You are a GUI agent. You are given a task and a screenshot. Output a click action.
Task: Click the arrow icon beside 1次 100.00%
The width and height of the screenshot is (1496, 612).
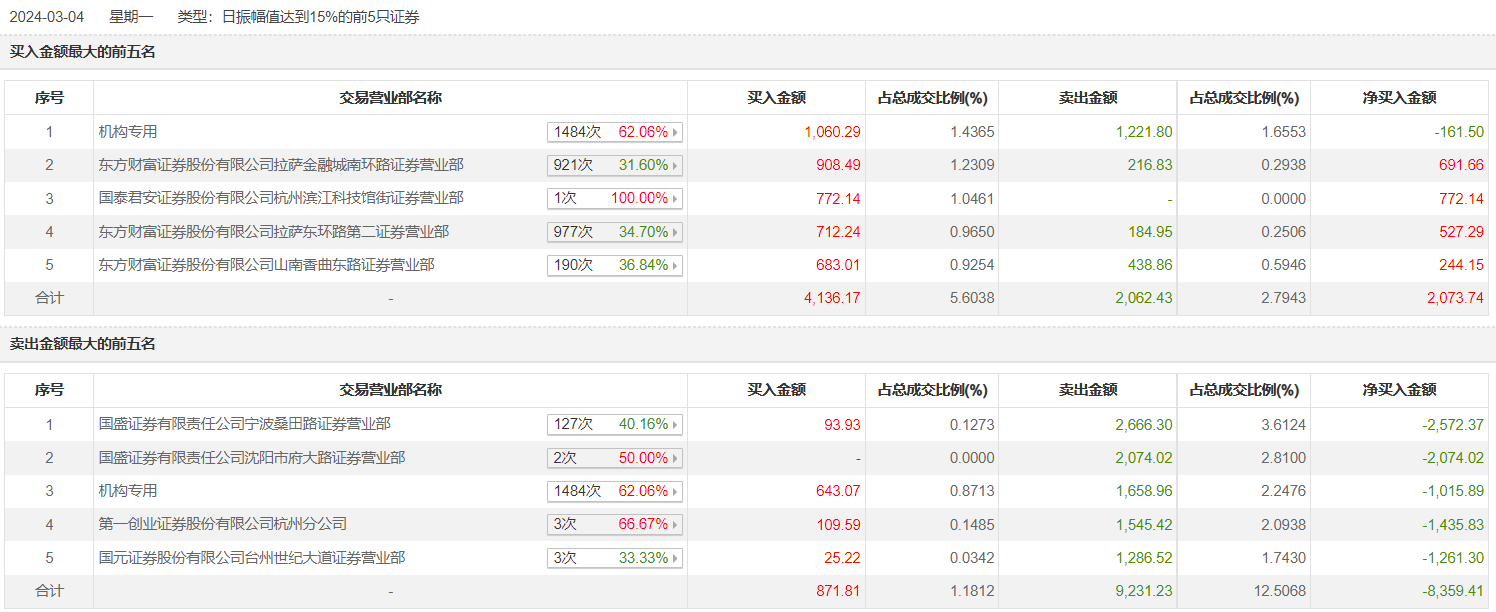(x=676, y=199)
